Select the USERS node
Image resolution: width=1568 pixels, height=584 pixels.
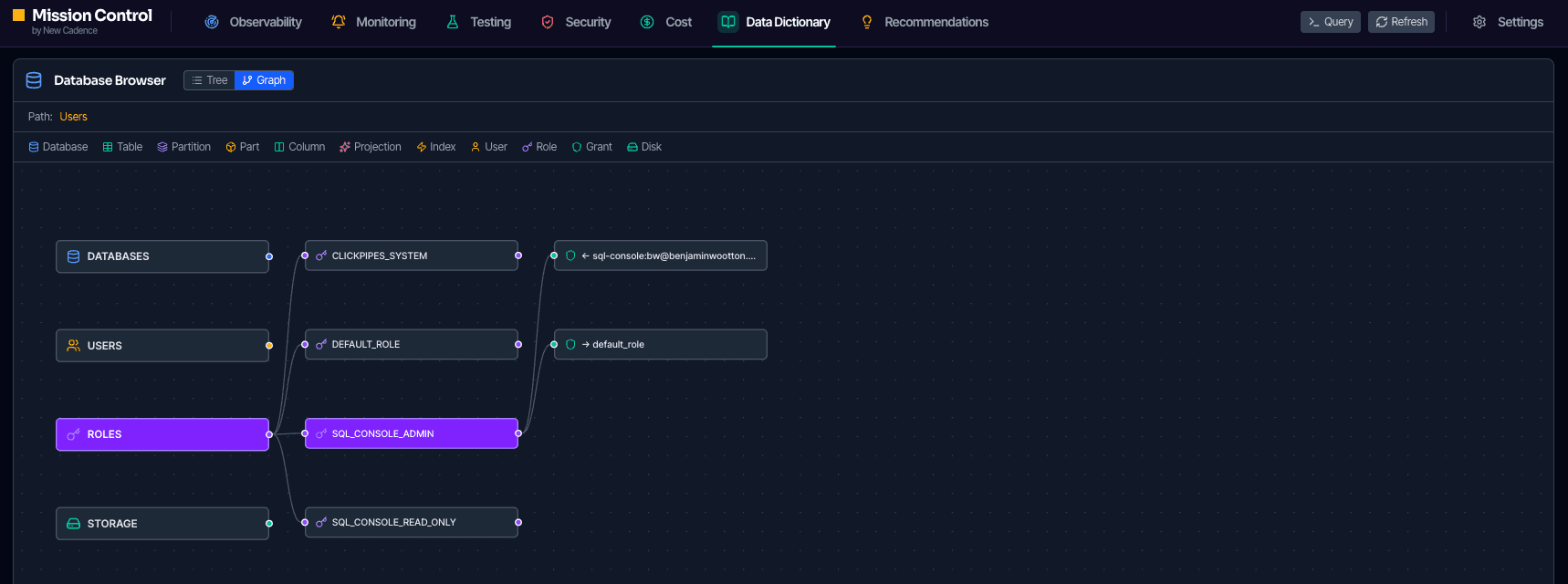click(x=162, y=346)
